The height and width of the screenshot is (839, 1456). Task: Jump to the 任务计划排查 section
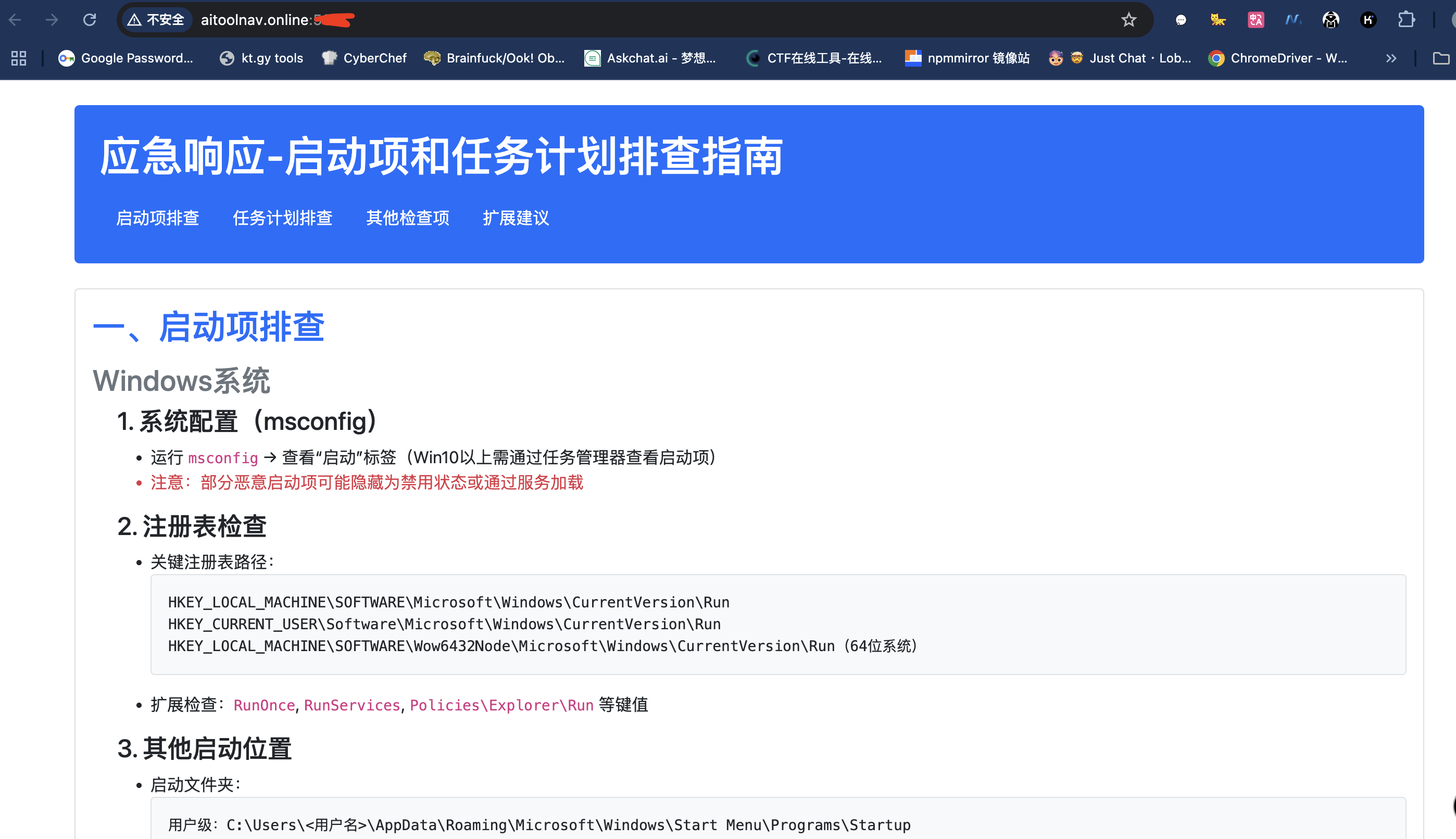(282, 219)
